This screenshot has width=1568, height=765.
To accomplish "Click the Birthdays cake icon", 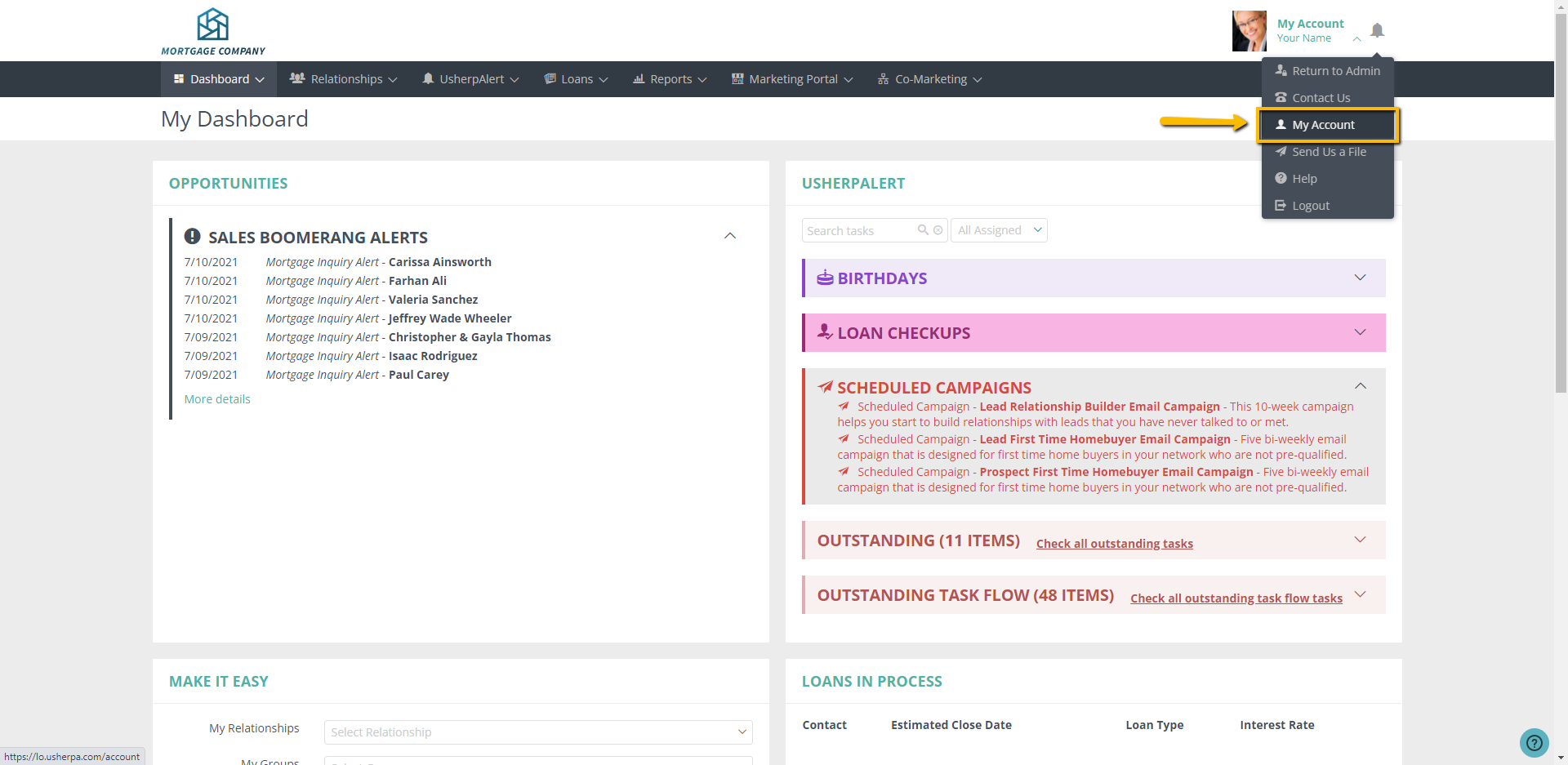I will tap(825, 278).
